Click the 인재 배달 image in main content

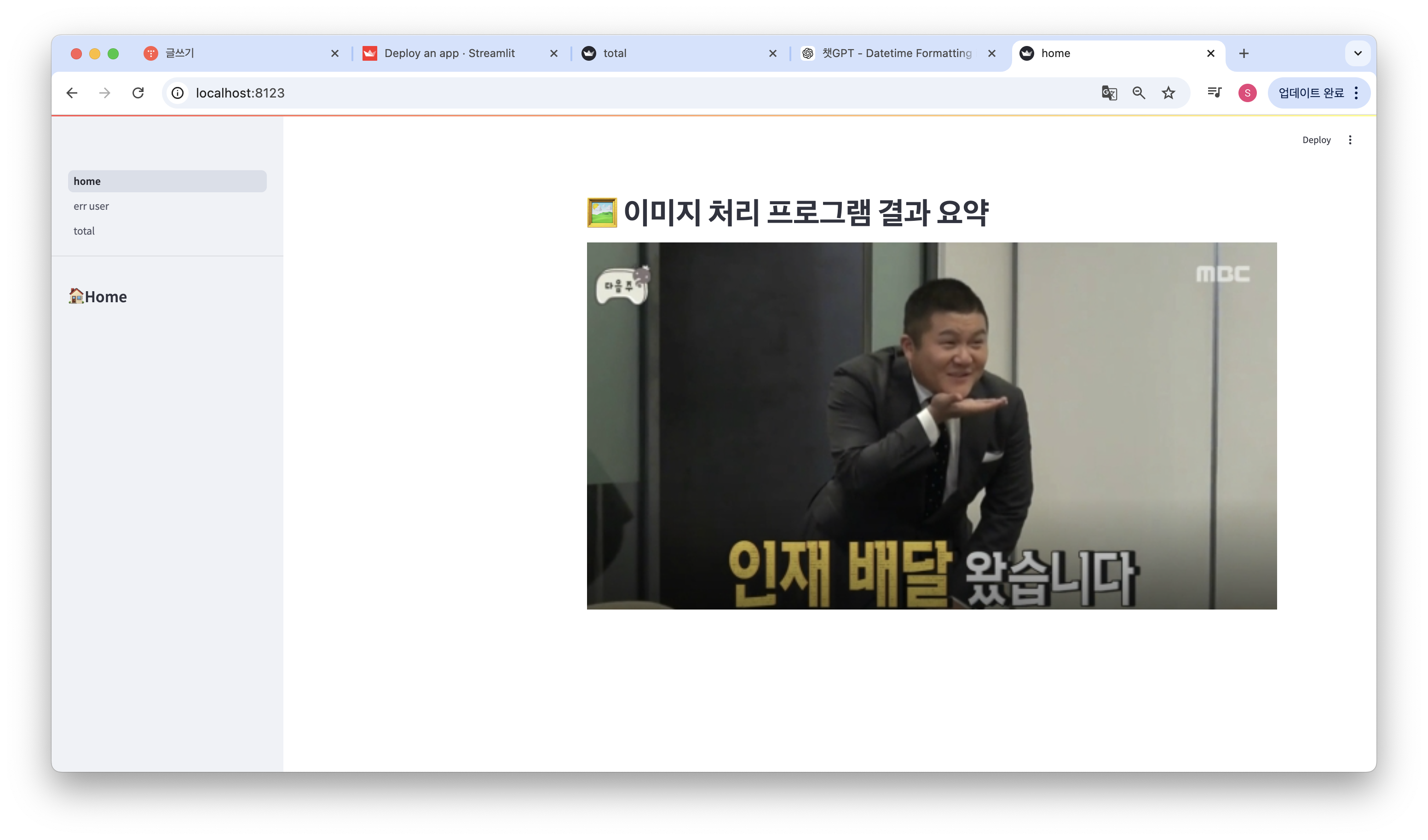(x=932, y=426)
